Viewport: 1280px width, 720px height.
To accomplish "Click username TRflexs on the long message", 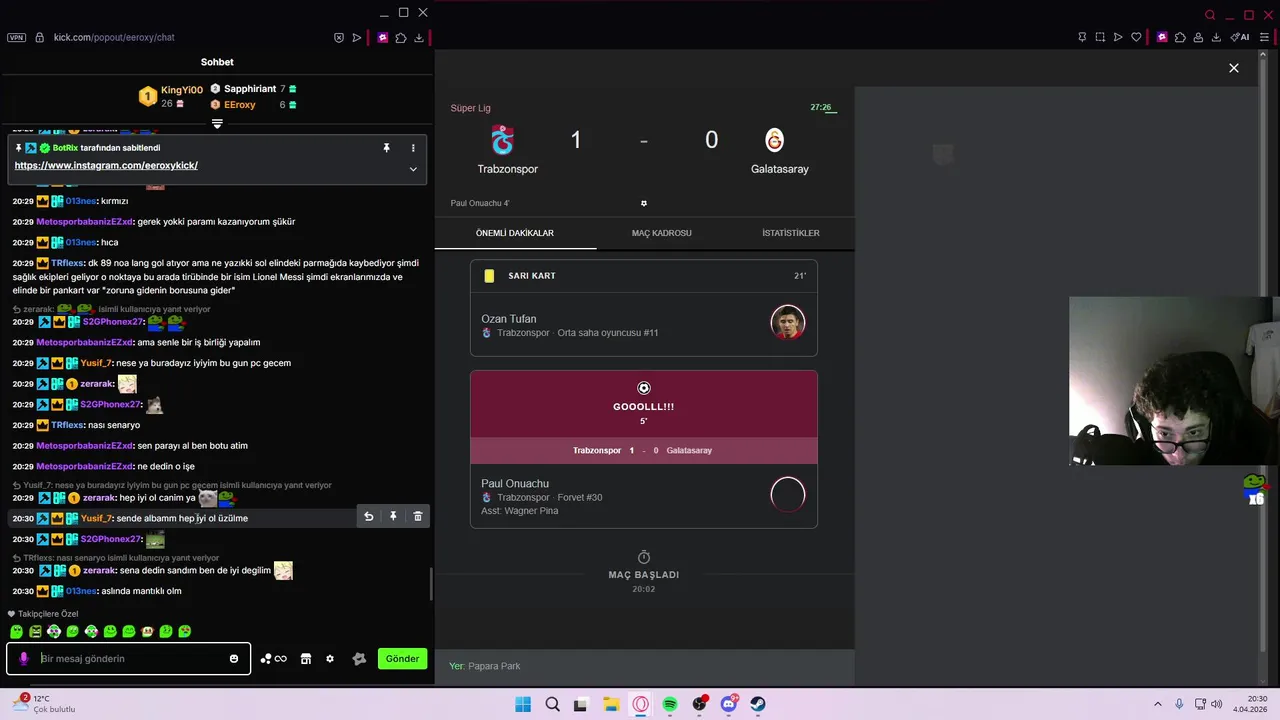I will (67, 263).
